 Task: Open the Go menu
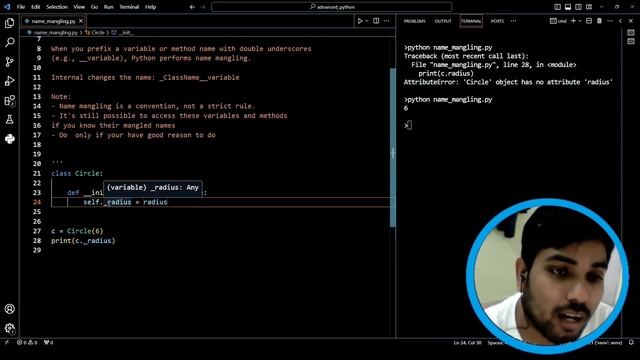pos(94,7)
